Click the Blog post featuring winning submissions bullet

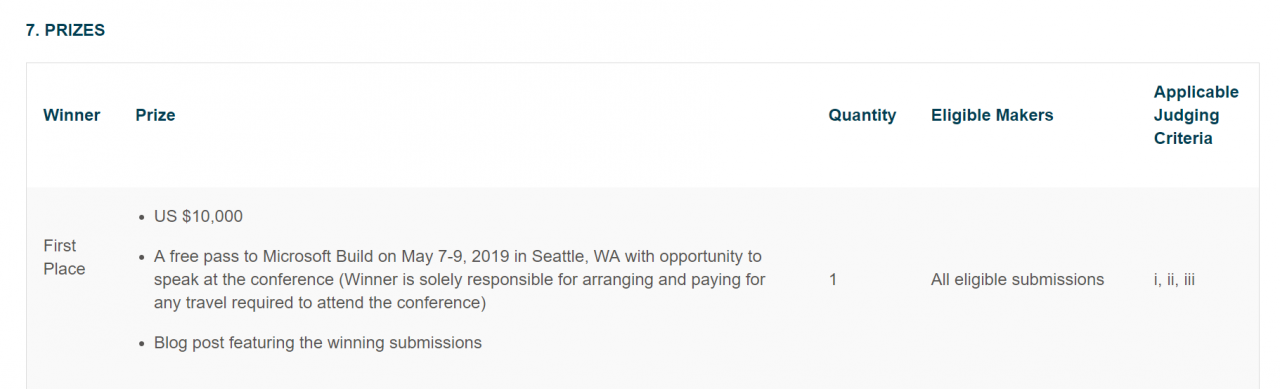pos(318,342)
